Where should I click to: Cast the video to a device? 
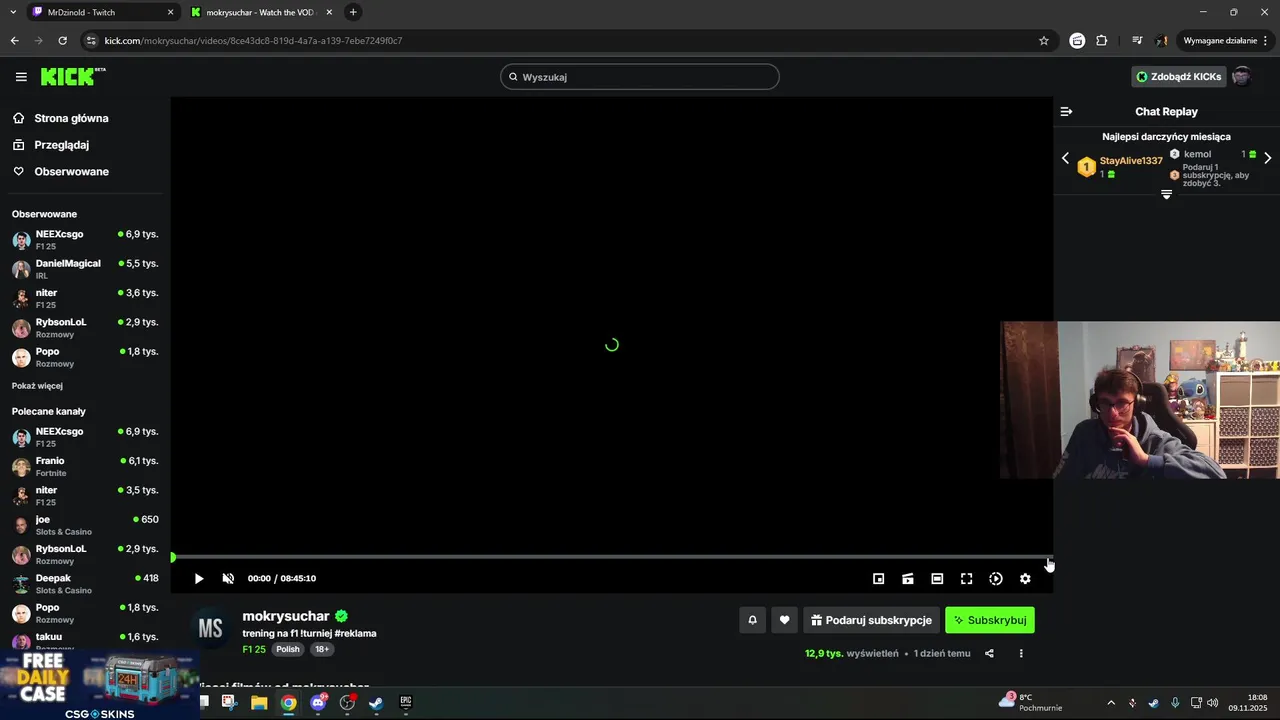click(x=908, y=579)
